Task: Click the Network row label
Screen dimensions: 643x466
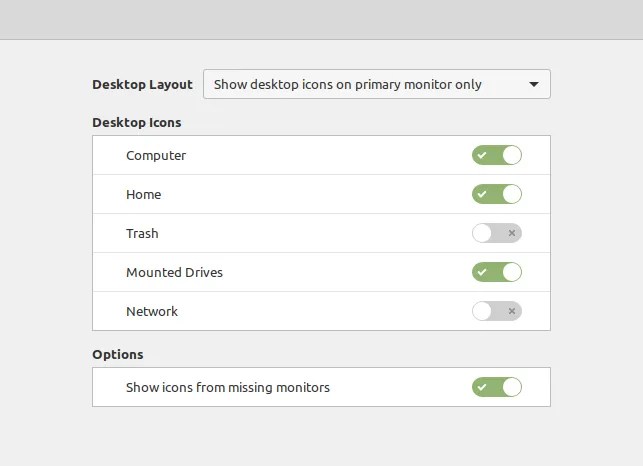Action: pyautogui.click(x=152, y=311)
